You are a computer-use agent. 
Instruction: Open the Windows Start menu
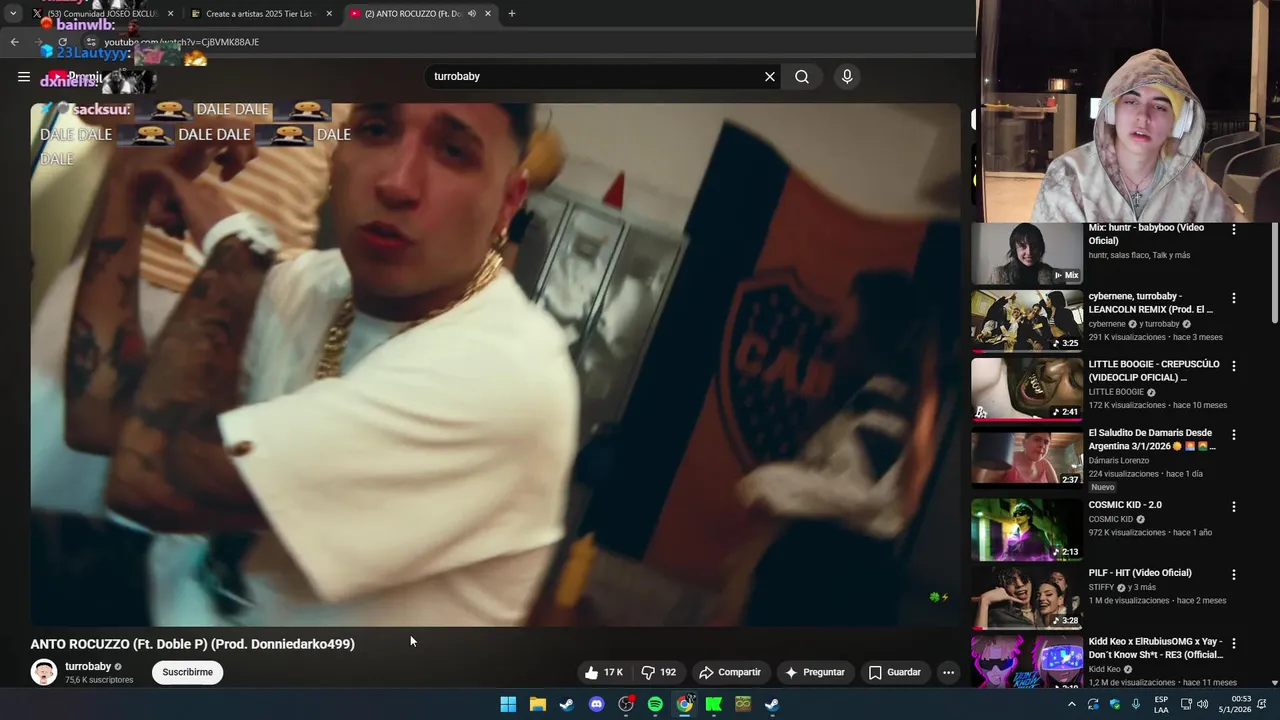pyautogui.click(x=508, y=704)
